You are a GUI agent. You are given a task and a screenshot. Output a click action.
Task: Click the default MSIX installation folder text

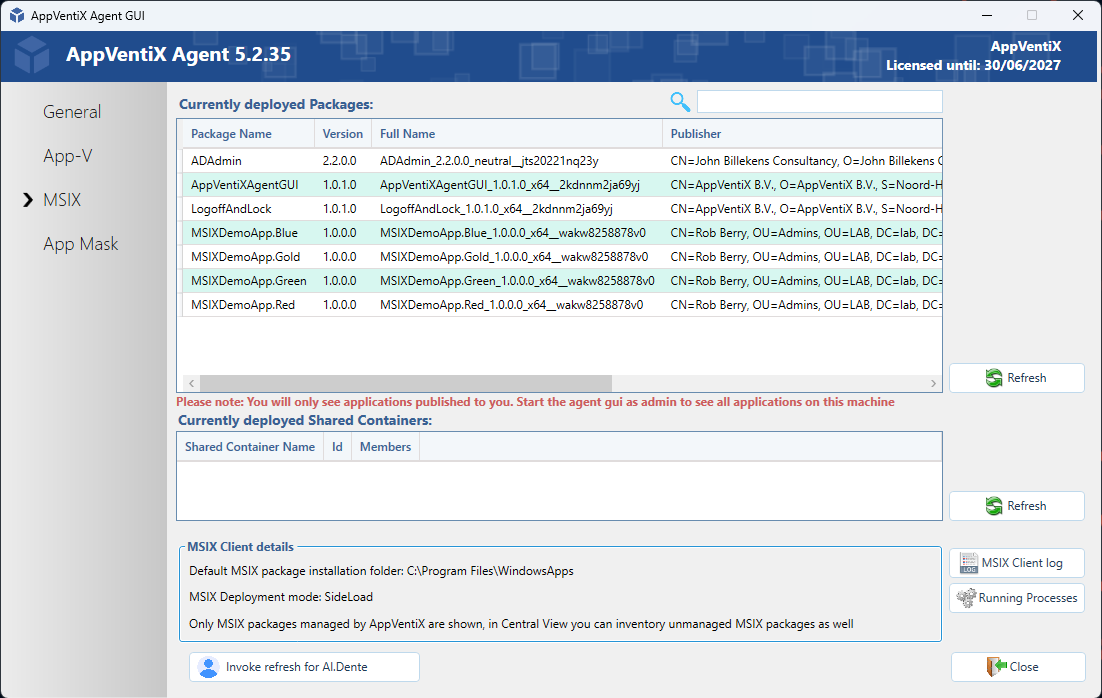(x=382, y=571)
